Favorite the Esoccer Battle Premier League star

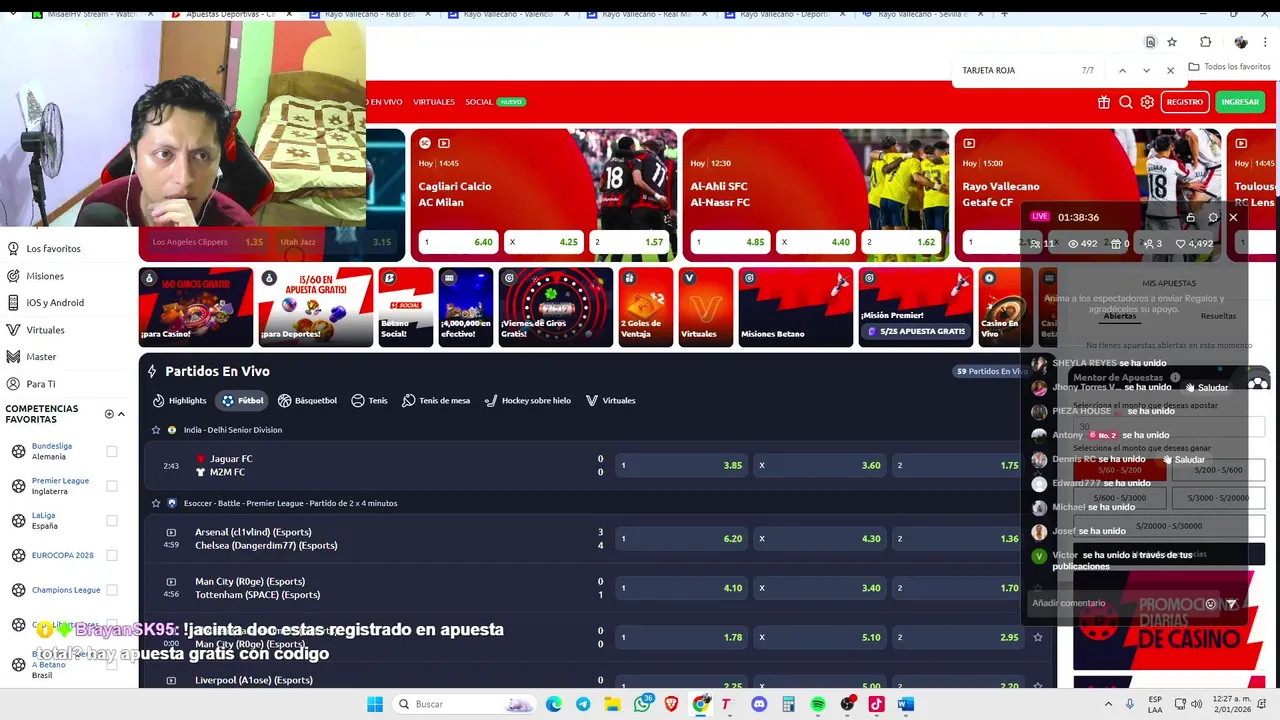[x=155, y=503]
